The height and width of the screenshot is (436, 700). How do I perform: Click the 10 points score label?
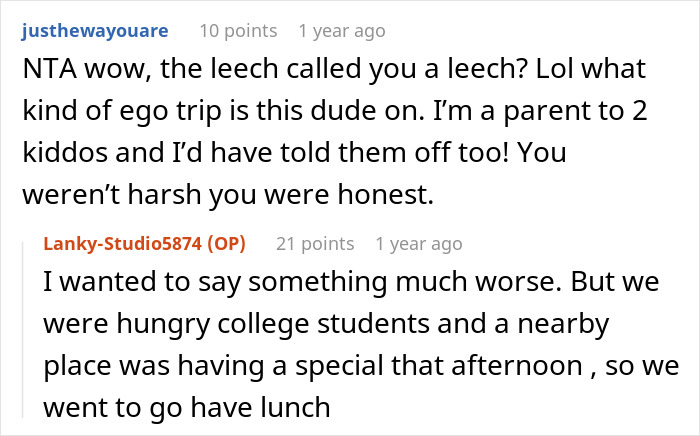238,31
